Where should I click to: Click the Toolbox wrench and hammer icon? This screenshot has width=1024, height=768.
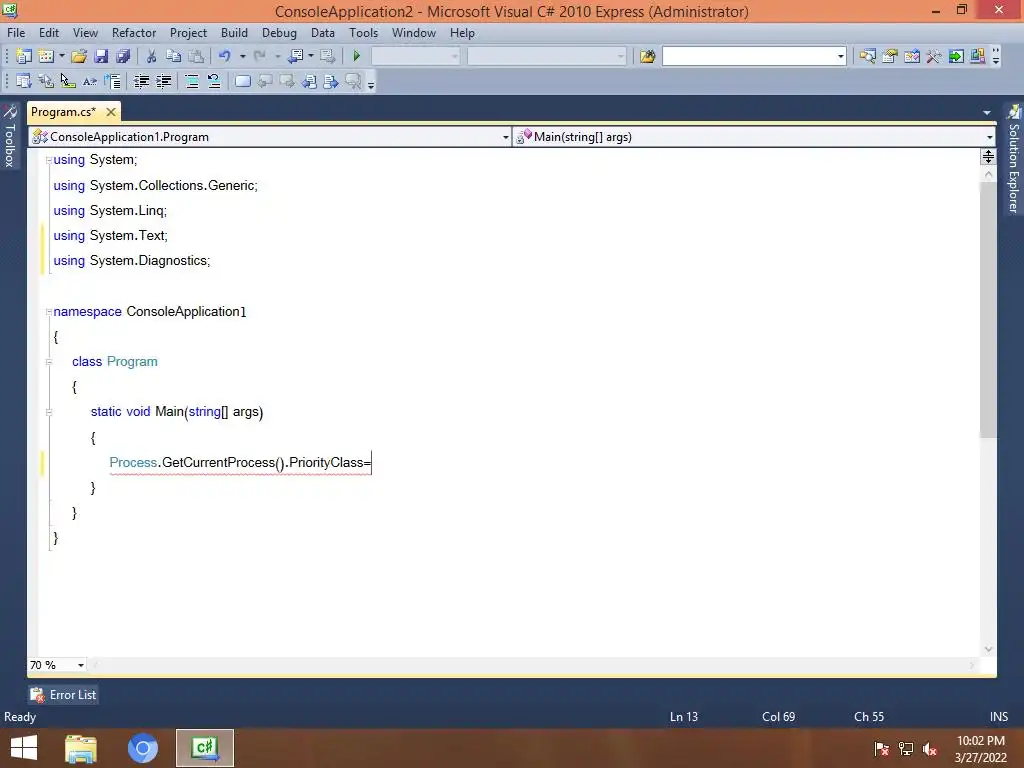coord(934,56)
